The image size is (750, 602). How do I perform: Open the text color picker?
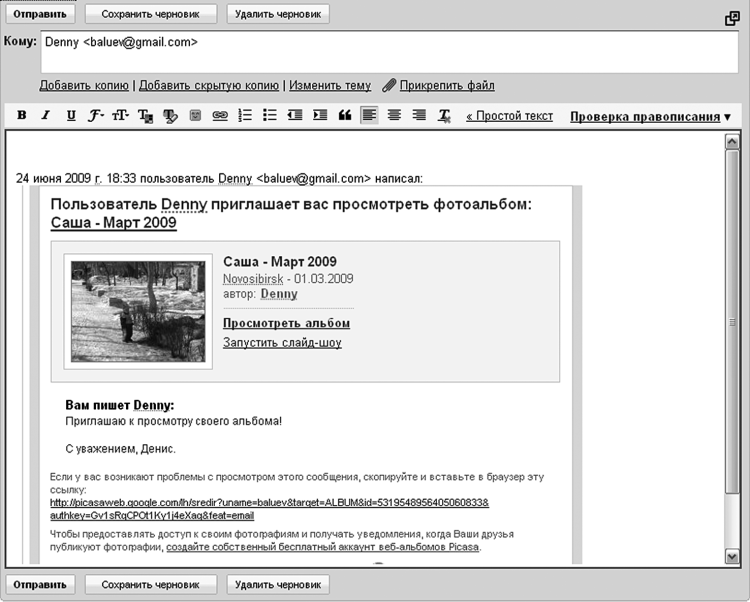[x=146, y=116]
